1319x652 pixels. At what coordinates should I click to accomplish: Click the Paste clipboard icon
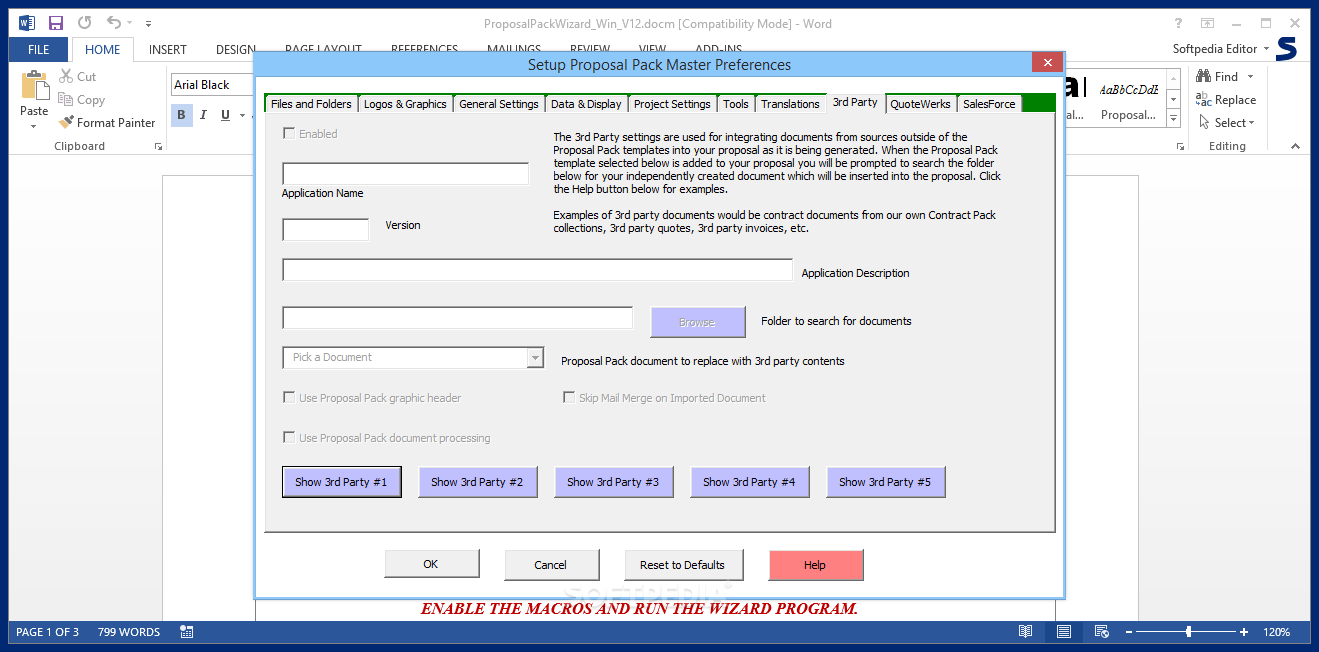coord(34,85)
